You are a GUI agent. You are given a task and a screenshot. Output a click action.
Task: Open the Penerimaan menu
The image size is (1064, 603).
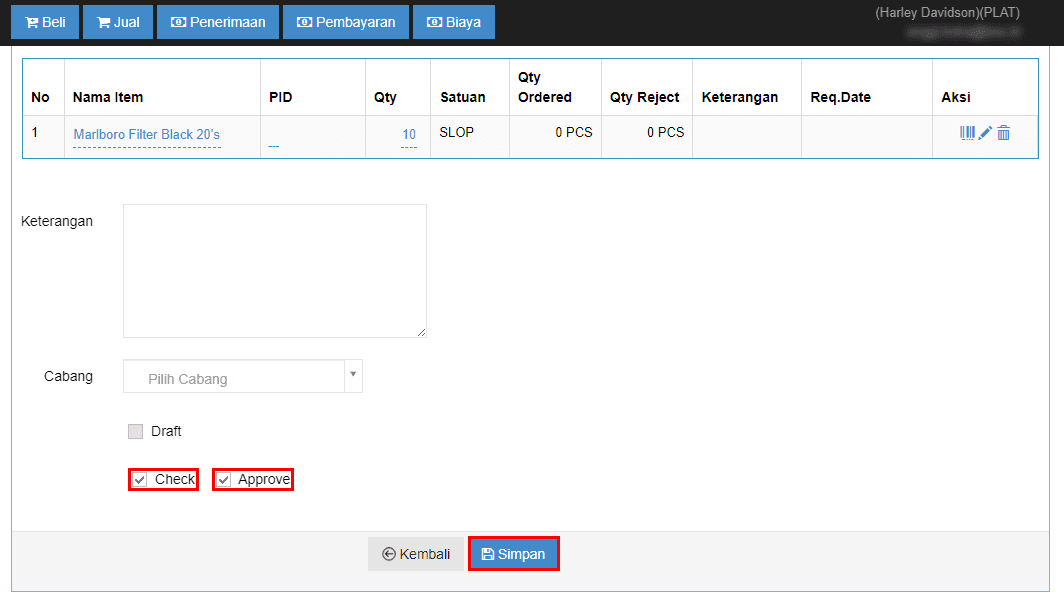(x=218, y=22)
